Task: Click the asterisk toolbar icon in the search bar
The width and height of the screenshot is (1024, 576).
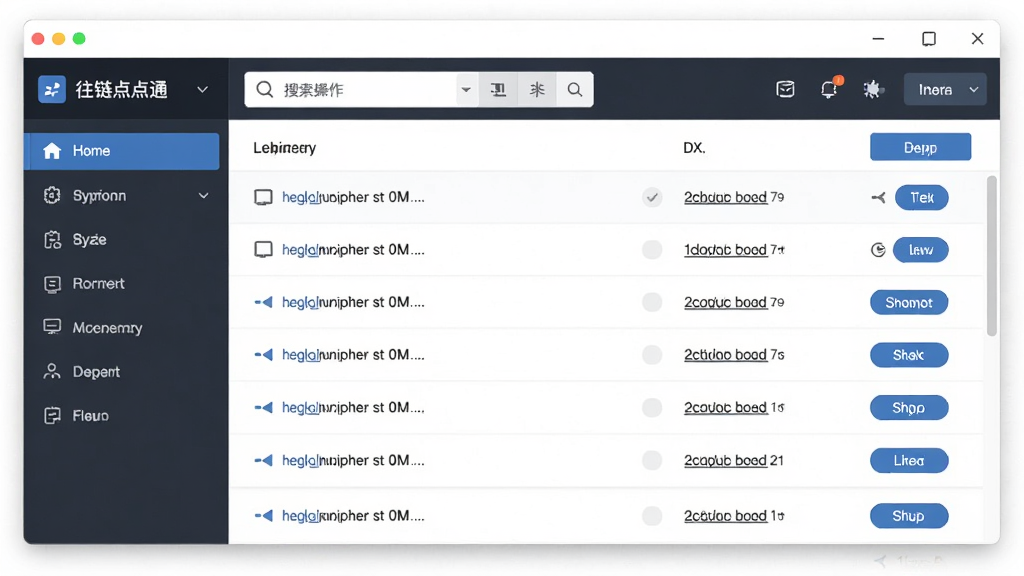Action: click(537, 89)
